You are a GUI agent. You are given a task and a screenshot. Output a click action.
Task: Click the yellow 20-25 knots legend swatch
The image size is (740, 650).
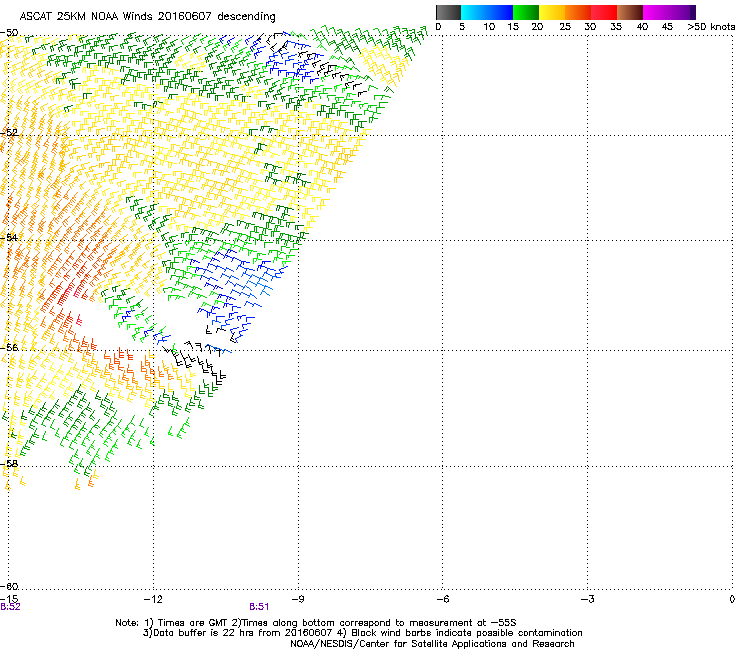(x=552, y=12)
